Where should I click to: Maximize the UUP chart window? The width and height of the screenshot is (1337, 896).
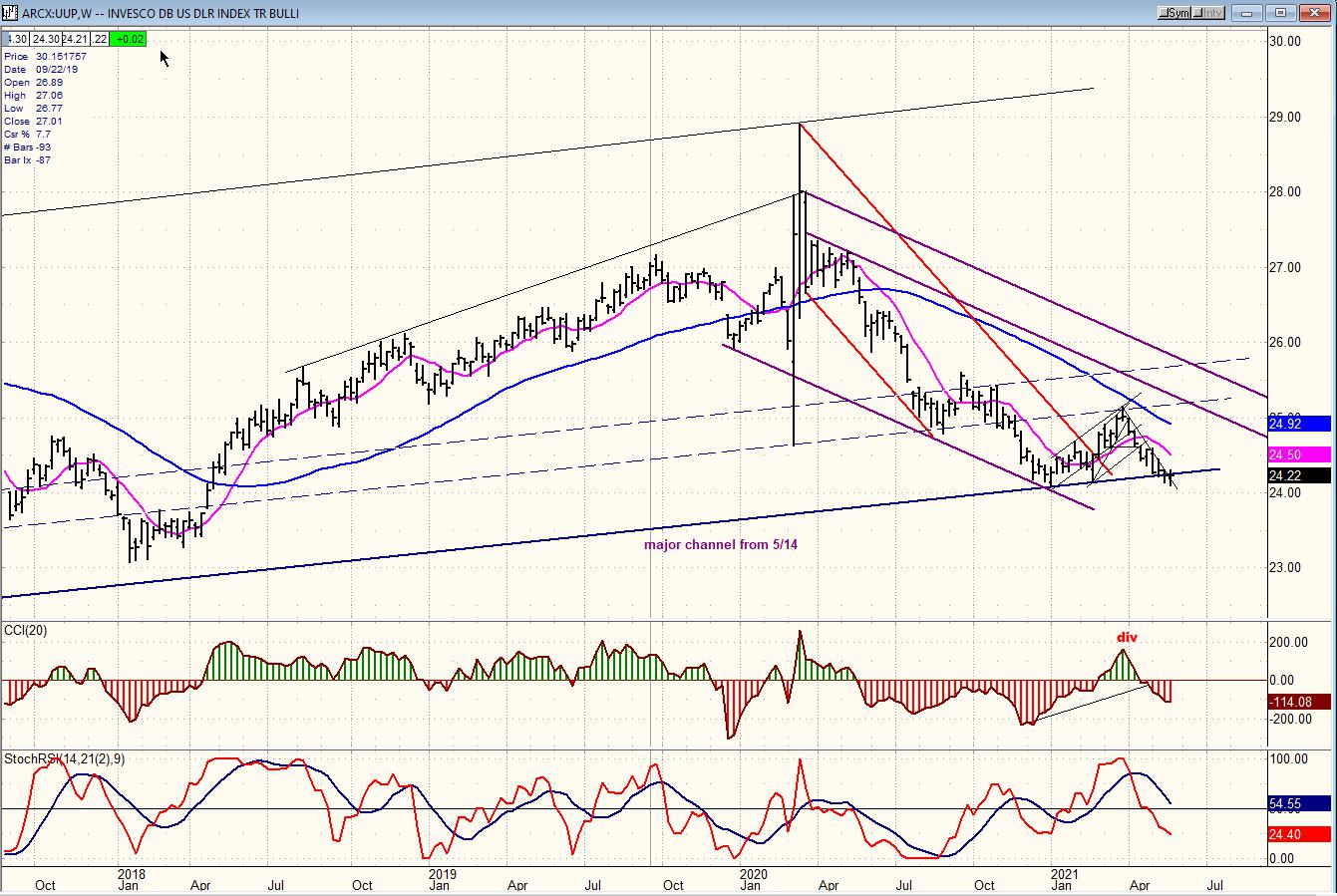pos(1282,13)
